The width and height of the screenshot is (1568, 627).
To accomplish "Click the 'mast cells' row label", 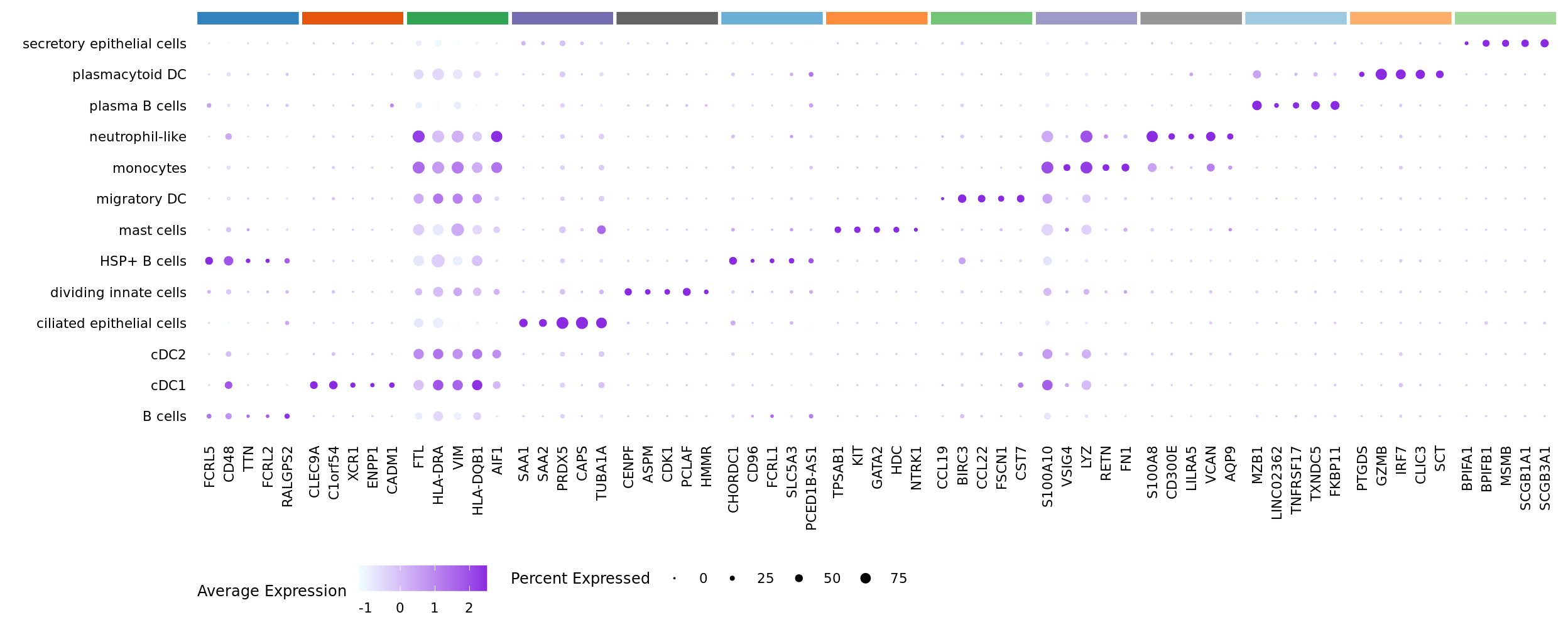I will [x=153, y=231].
